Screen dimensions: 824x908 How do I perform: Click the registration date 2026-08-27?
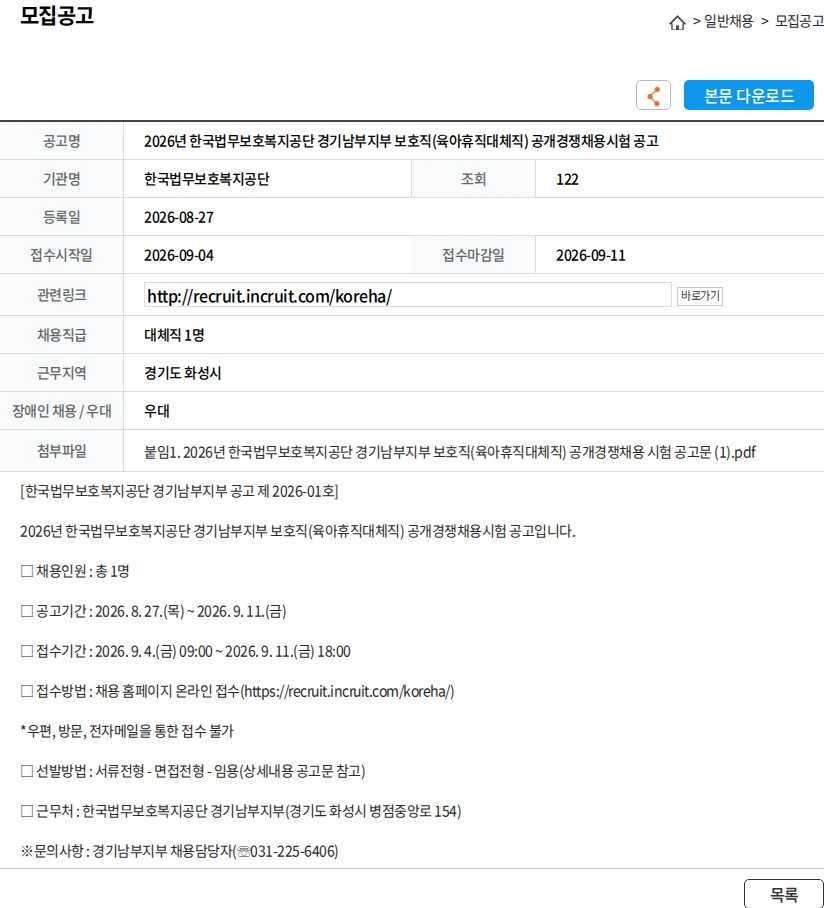coord(179,218)
